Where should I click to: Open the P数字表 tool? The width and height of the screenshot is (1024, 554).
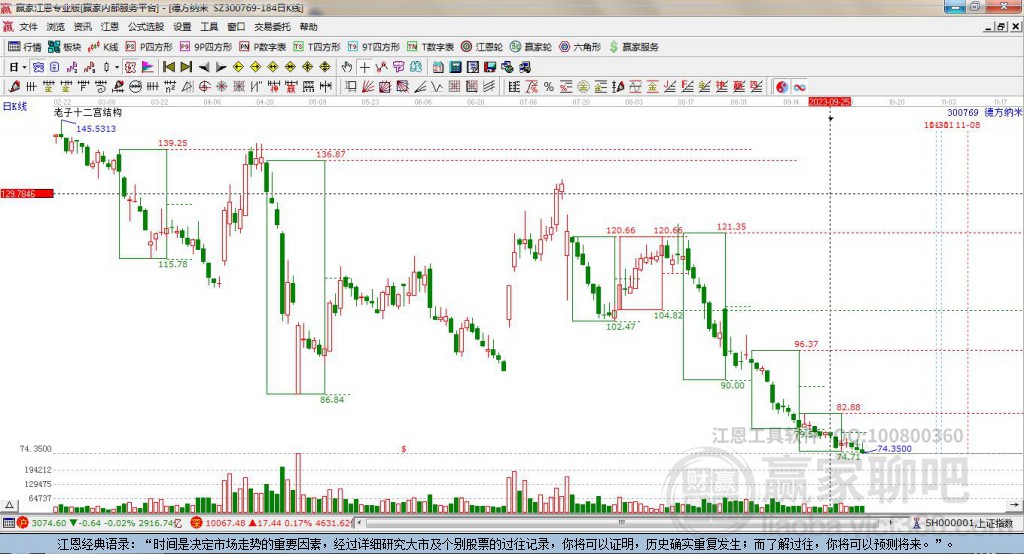pyautogui.click(x=263, y=47)
